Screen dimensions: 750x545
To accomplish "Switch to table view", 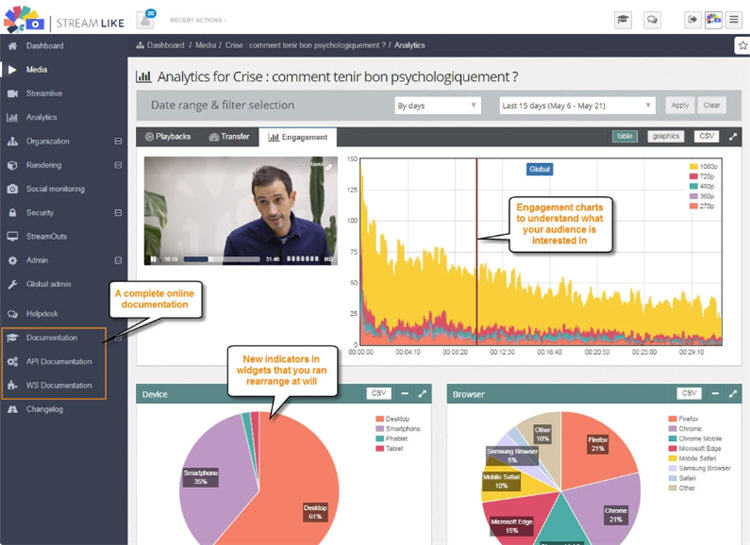I will point(625,136).
